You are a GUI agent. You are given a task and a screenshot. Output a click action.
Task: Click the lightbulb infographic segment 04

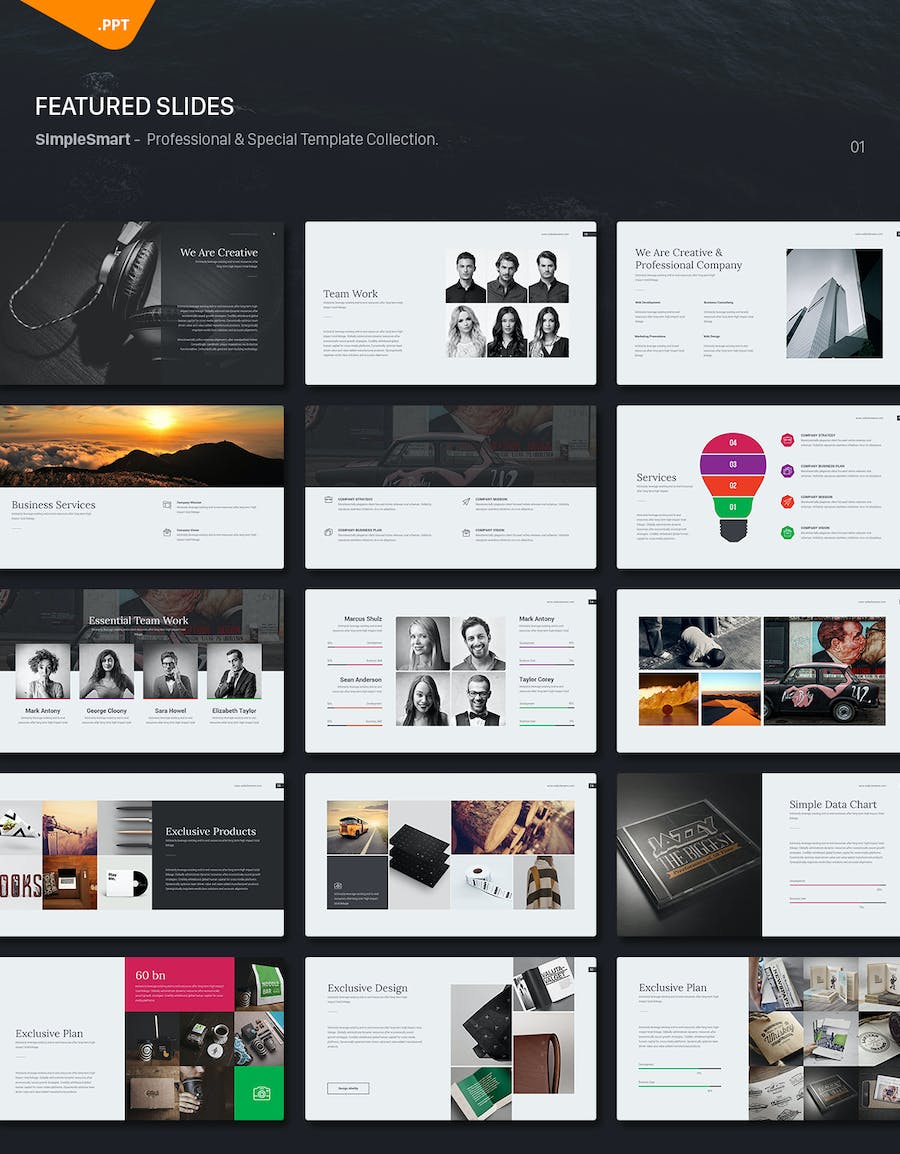pos(732,443)
